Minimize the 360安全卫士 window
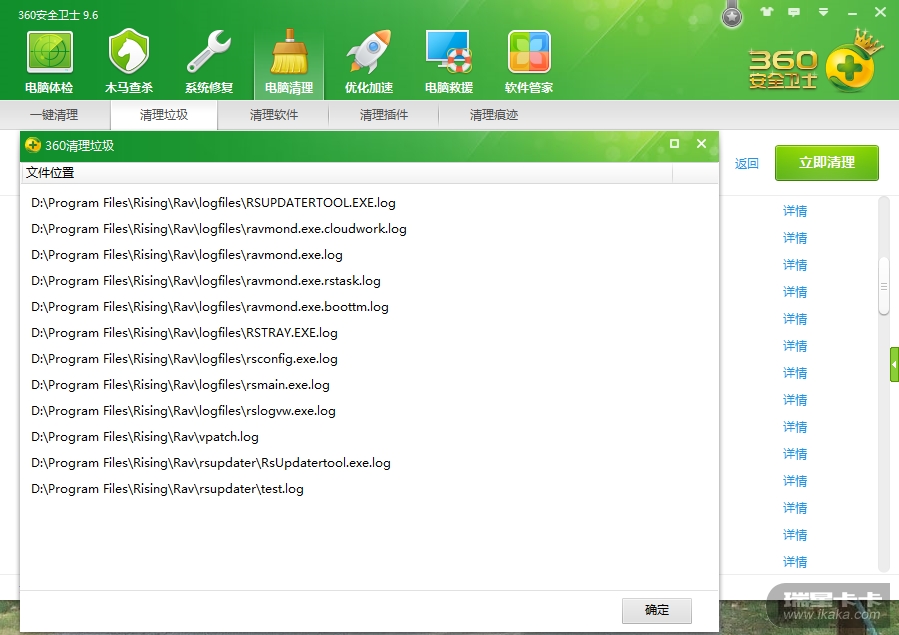This screenshot has width=899, height=635. (x=853, y=13)
